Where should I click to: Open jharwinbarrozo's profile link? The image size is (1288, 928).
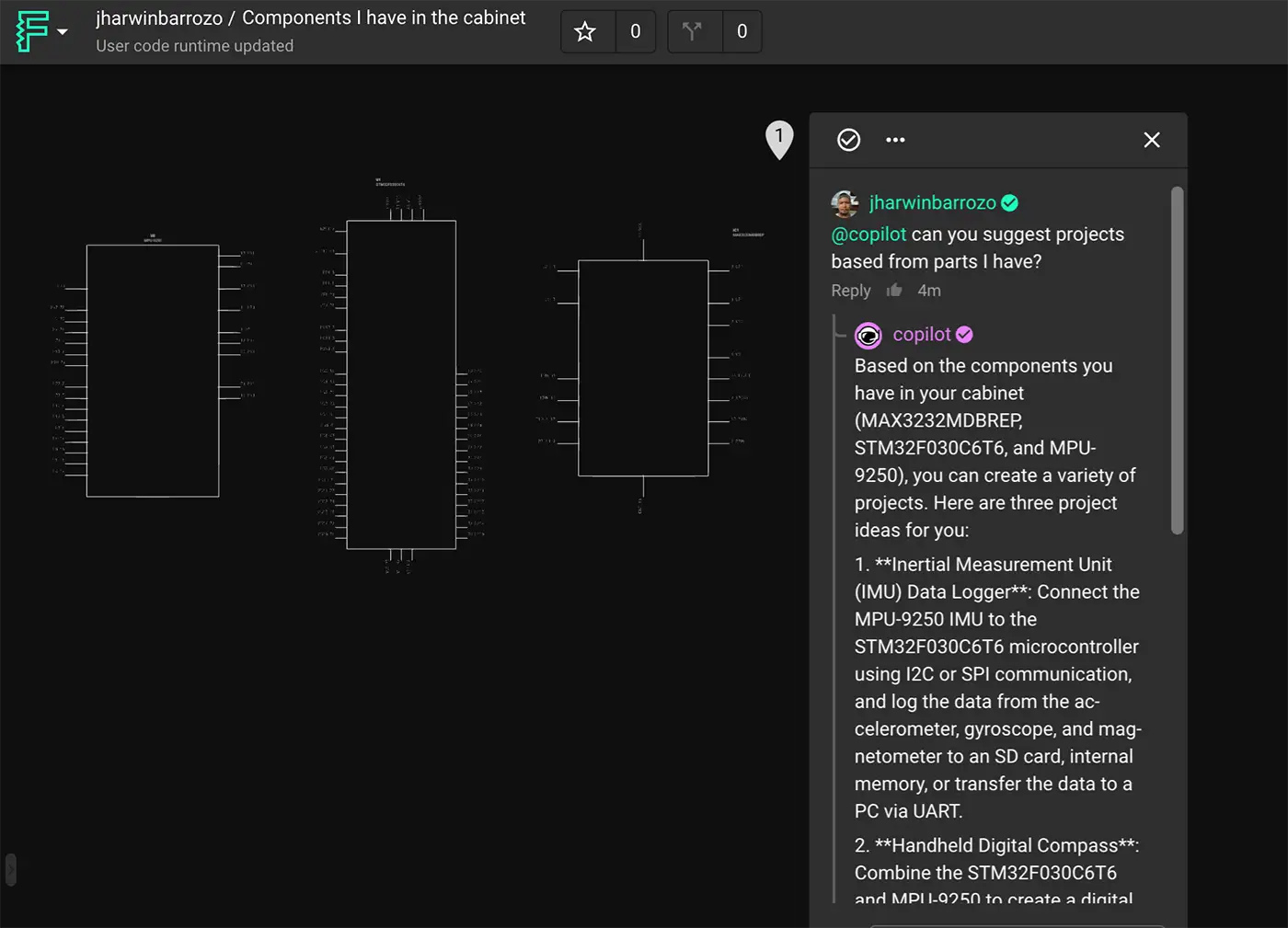point(934,202)
